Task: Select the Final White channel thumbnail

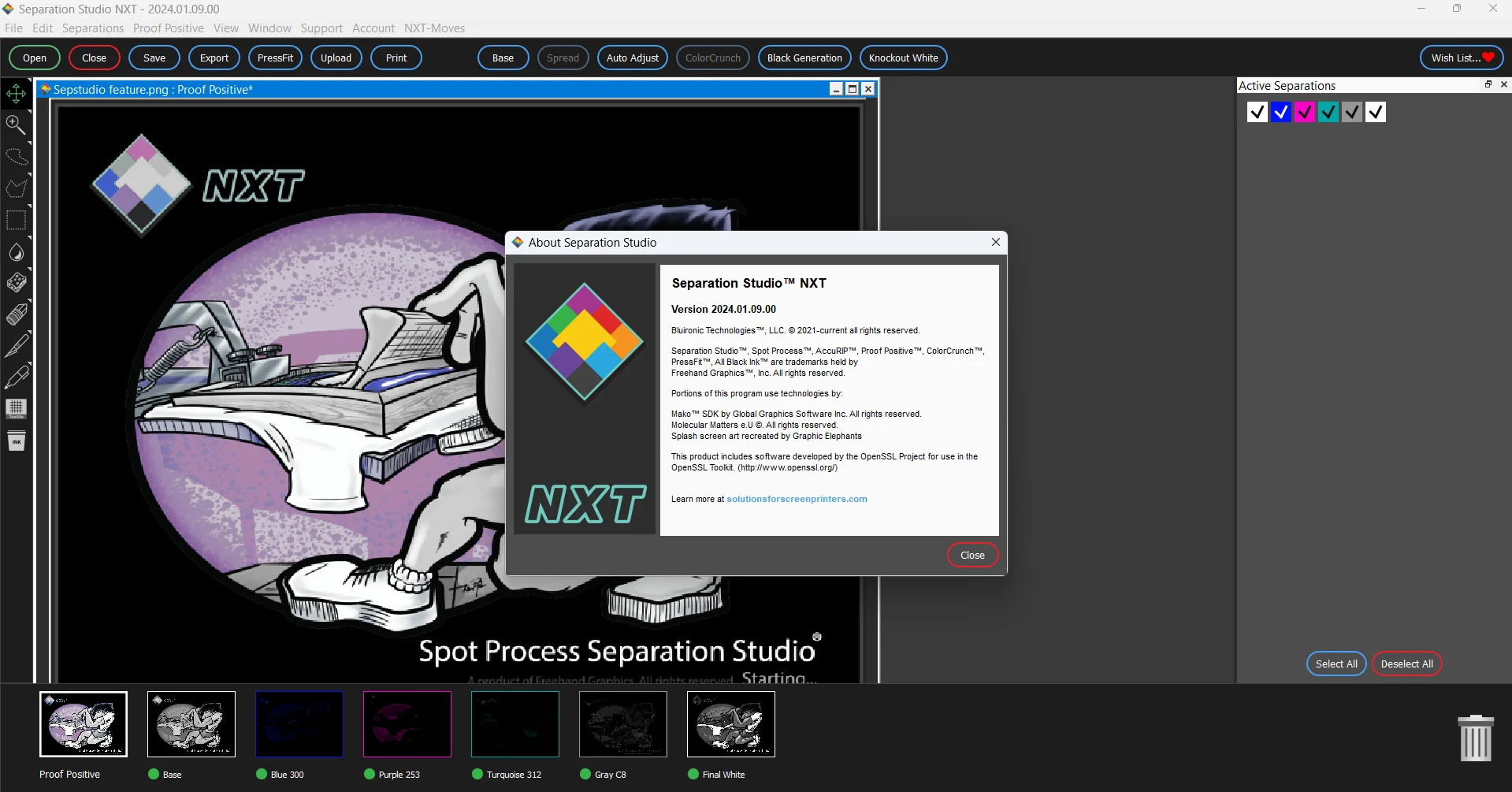Action: (x=731, y=724)
